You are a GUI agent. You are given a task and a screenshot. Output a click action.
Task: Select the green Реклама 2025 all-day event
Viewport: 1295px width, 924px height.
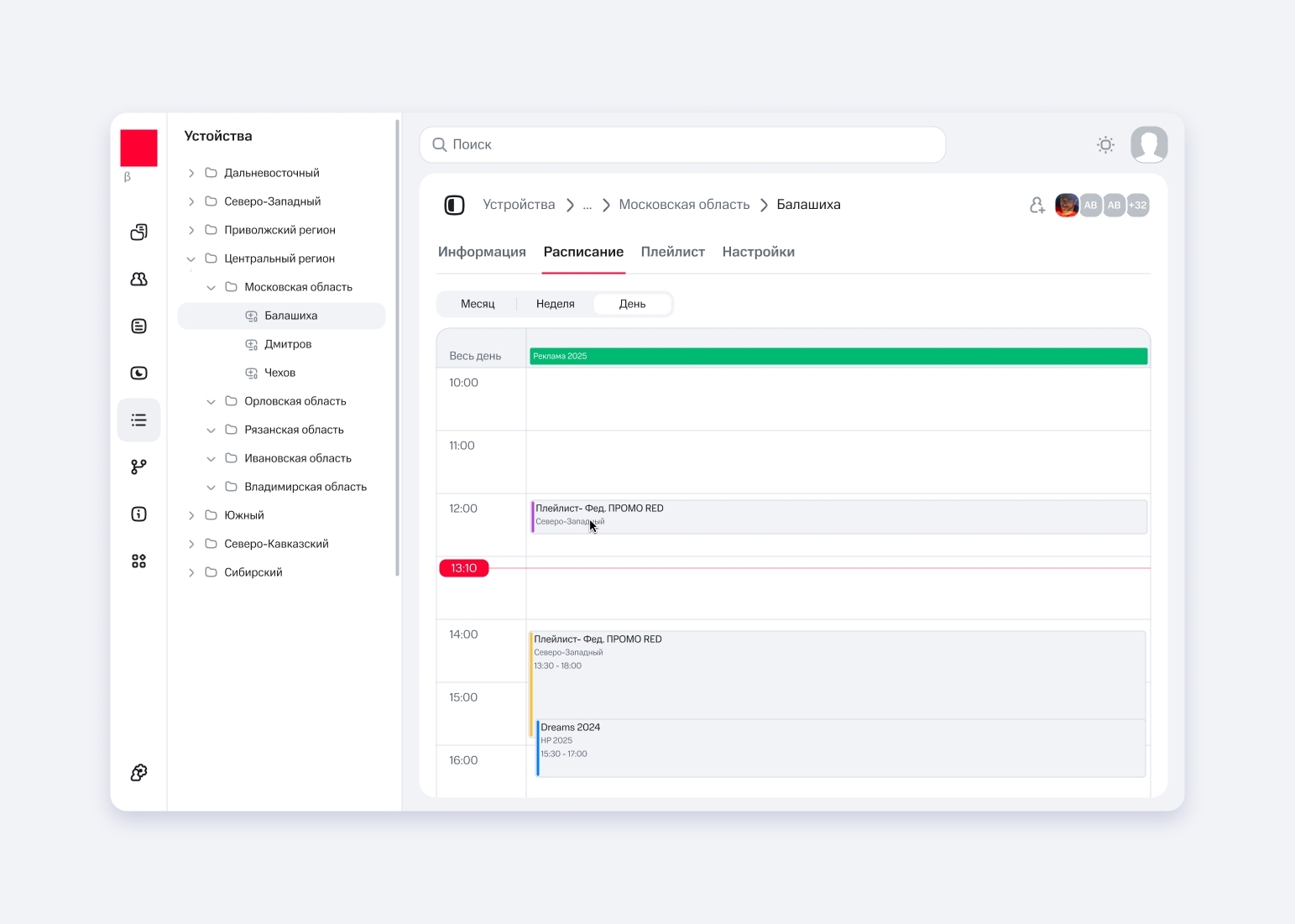pos(838,356)
